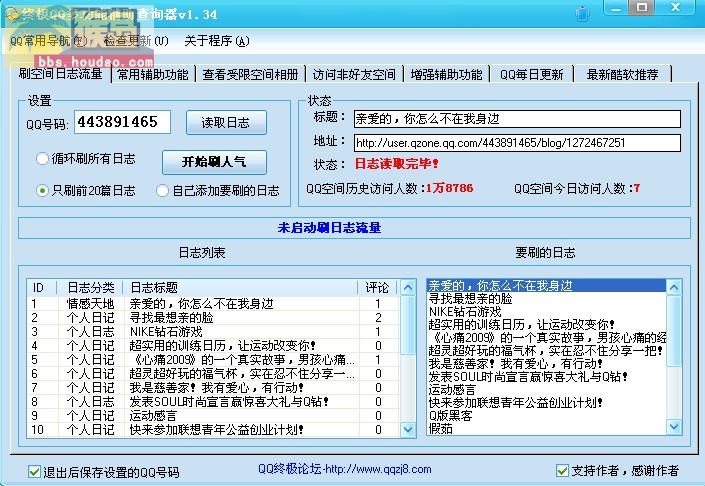
Task: Open QQ常用导航 menu
Action: point(49,41)
